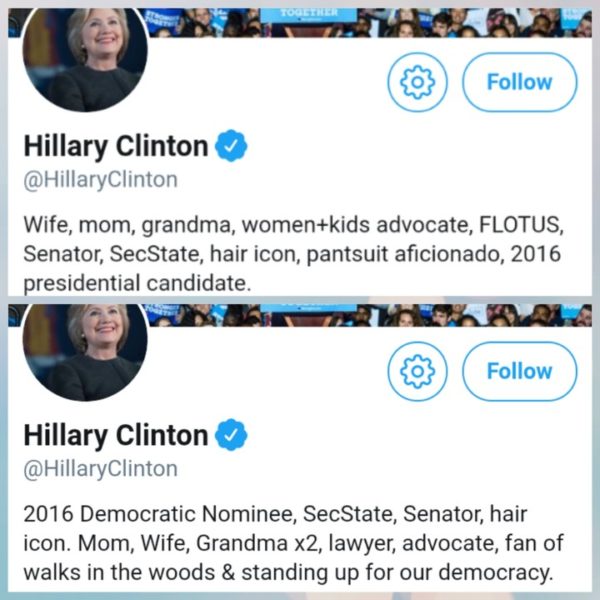
Task: Select the @HillaryClinton handle in the upper profile
Action: tap(100, 180)
